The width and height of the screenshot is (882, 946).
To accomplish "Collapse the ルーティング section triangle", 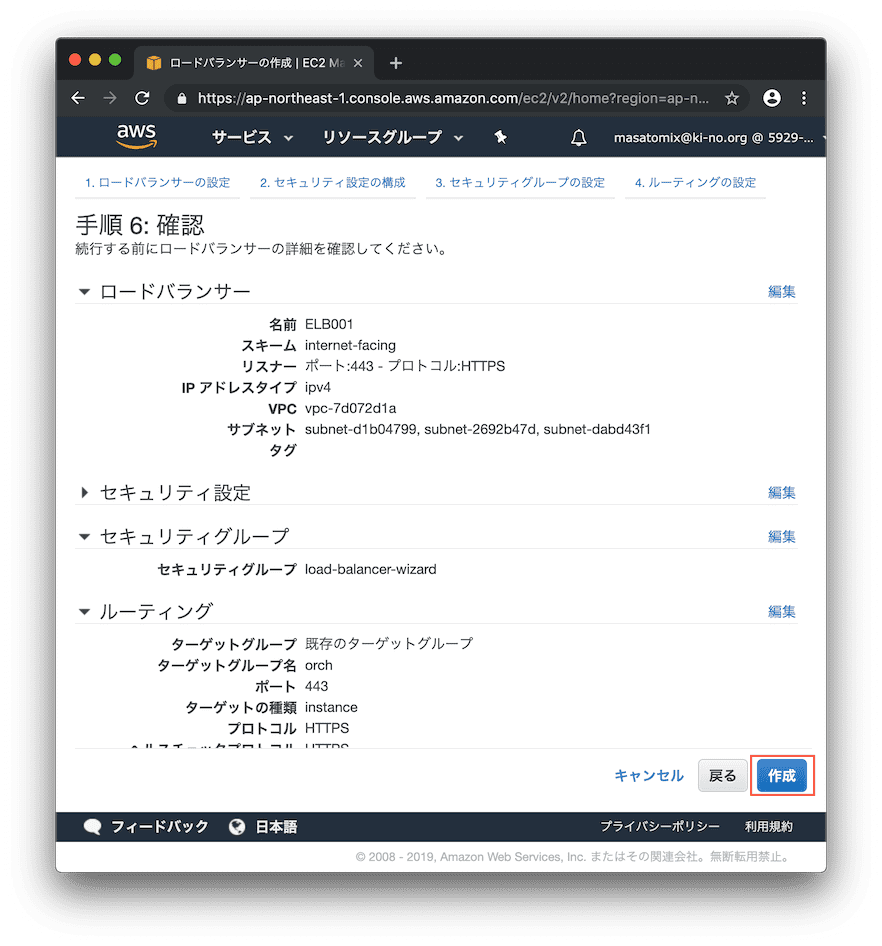I will coord(84,612).
